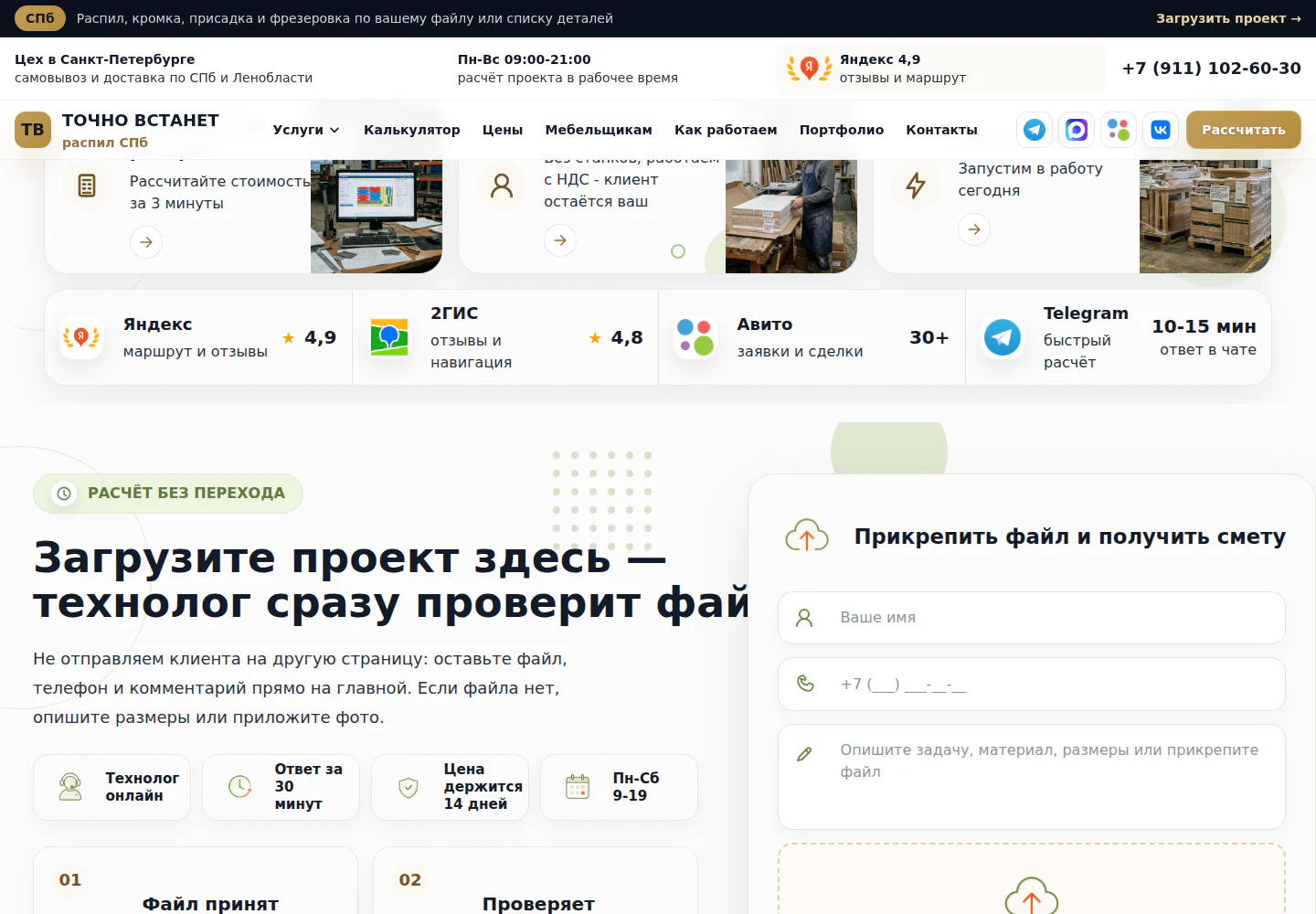Open the Мебельщикам menu item
The width and height of the screenshot is (1316, 914).
click(x=599, y=130)
